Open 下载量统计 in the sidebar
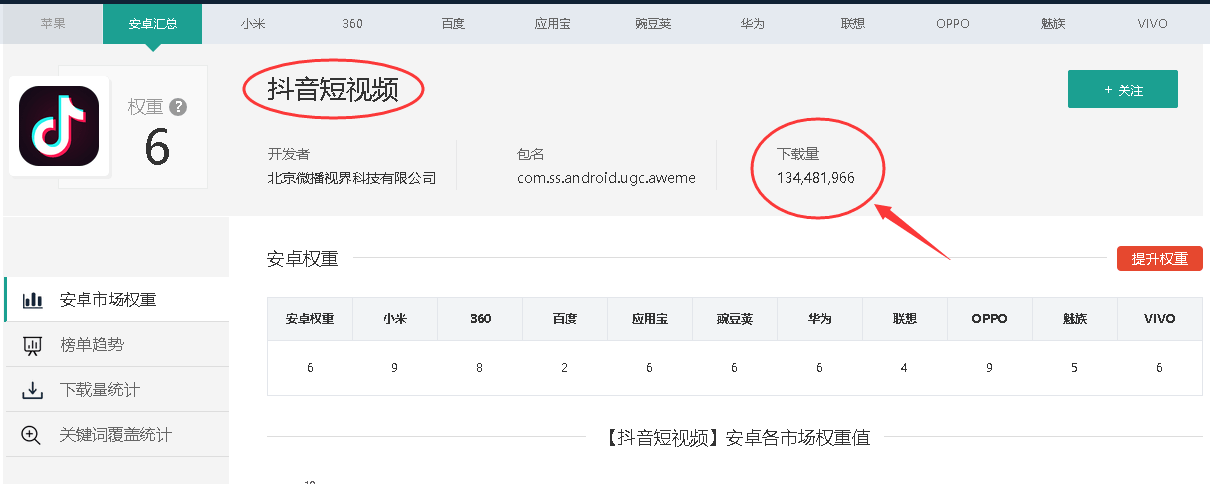Screen dimensions: 1210x484 116,390
